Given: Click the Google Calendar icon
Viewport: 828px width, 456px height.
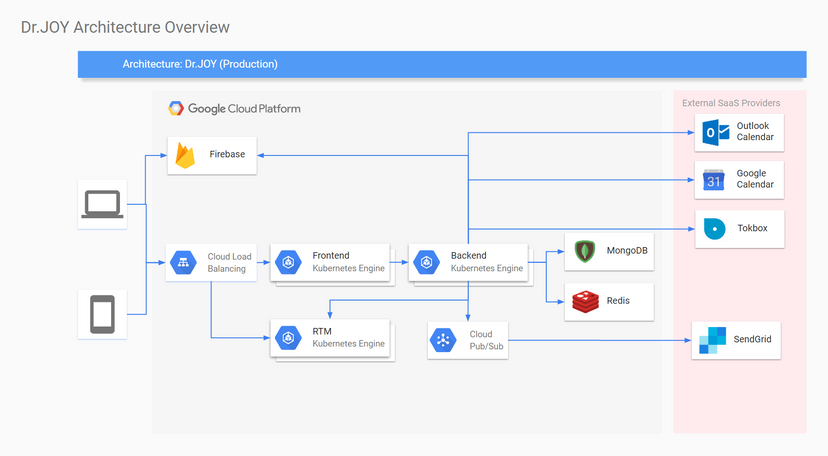Looking at the screenshot, I should (714, 180).
